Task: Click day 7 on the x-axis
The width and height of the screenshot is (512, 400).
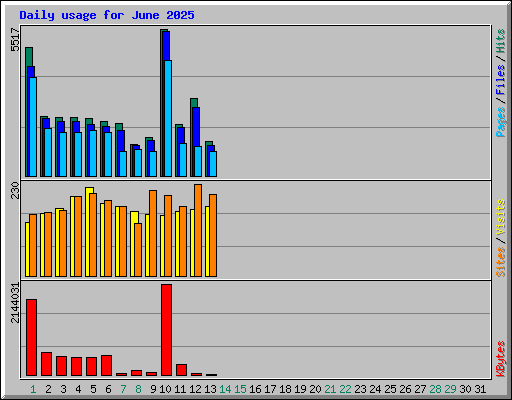Action: point(123,389)
